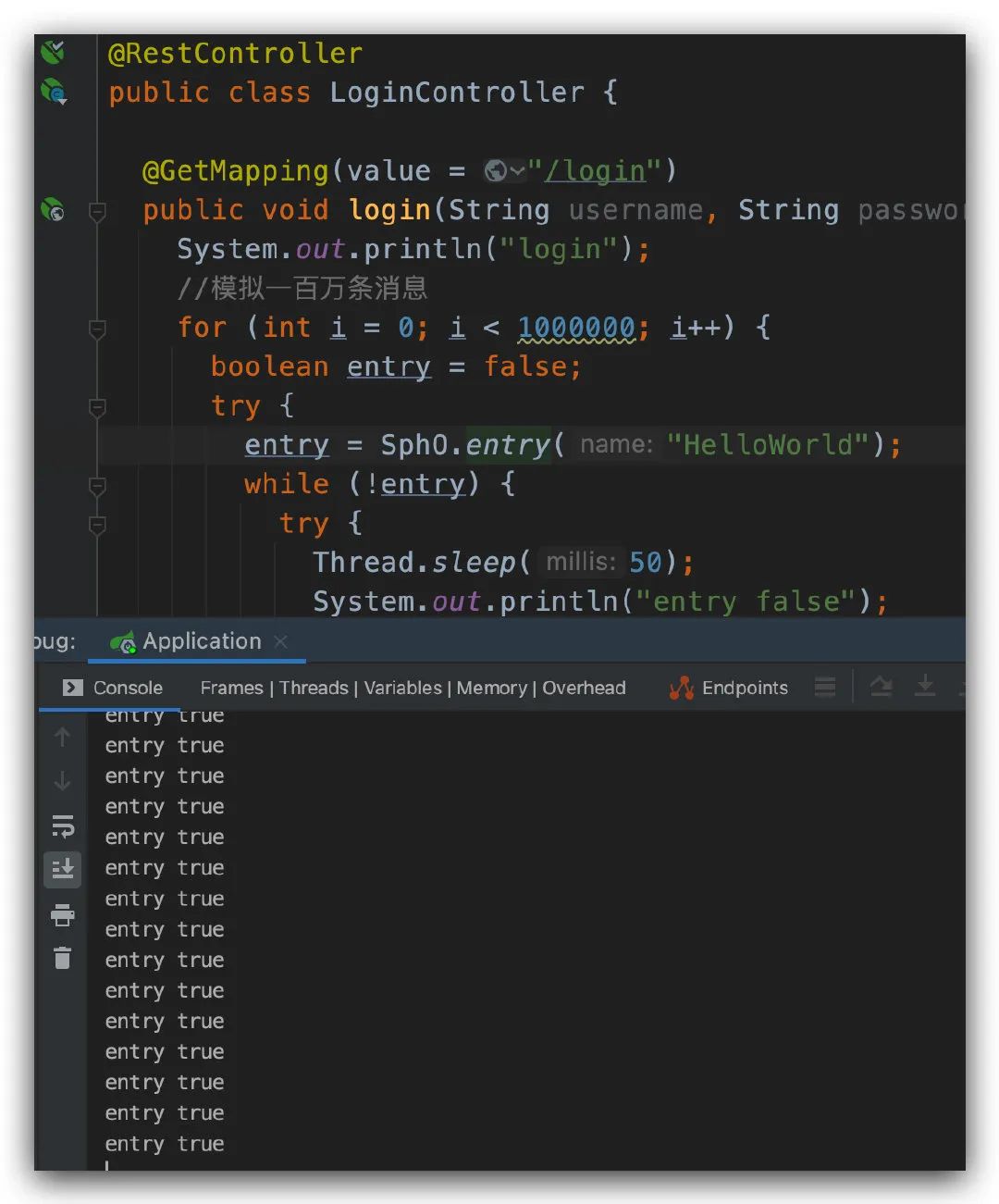Open the Memory debugger tab

[491, 688]
